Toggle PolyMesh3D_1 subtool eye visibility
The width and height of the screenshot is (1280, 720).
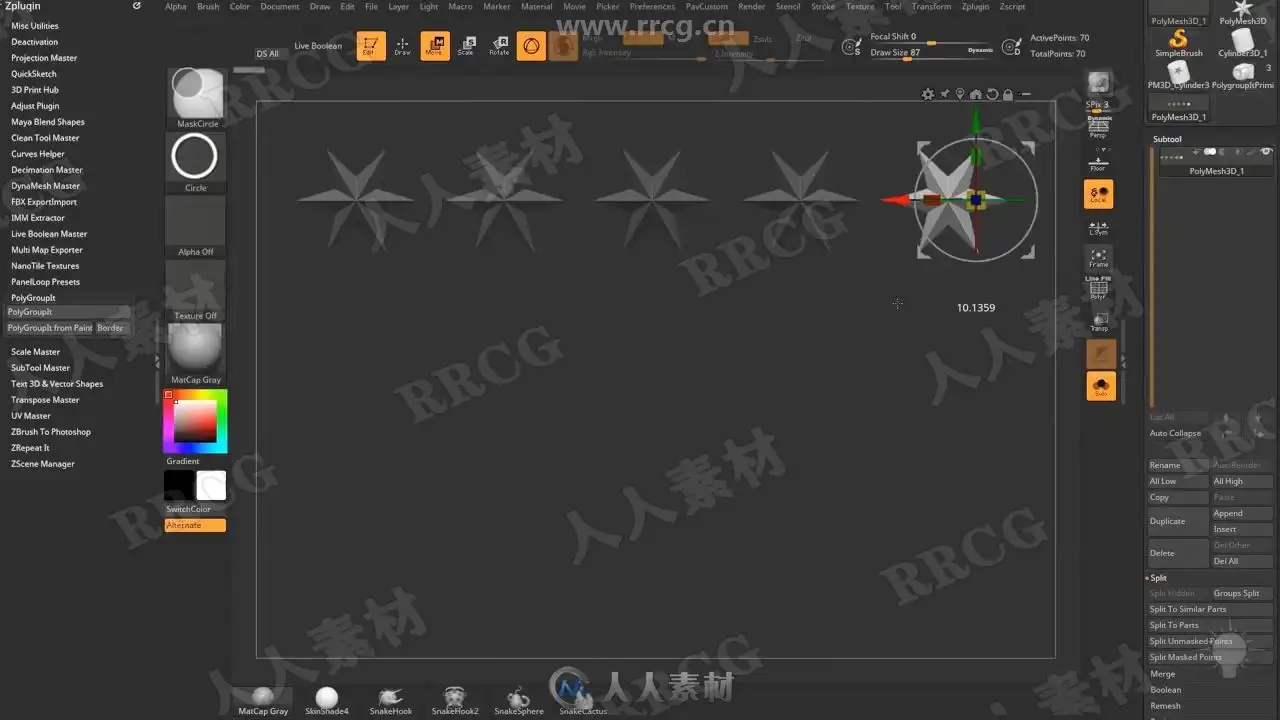[1266, 152]
